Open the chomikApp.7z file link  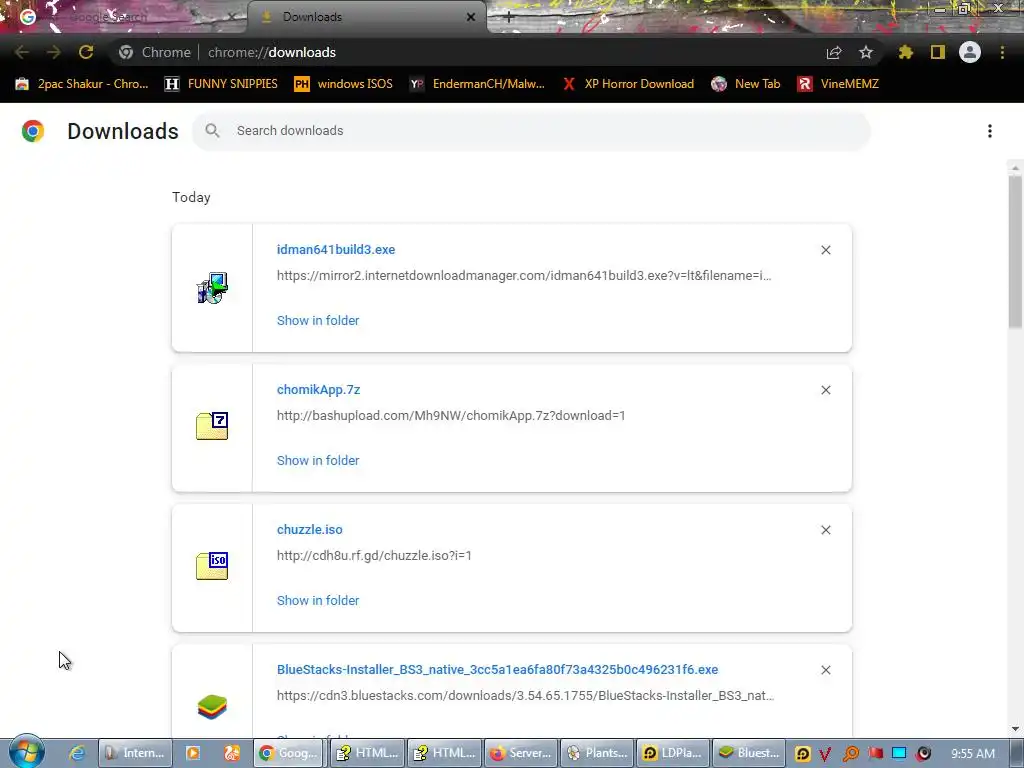(319, 389)
